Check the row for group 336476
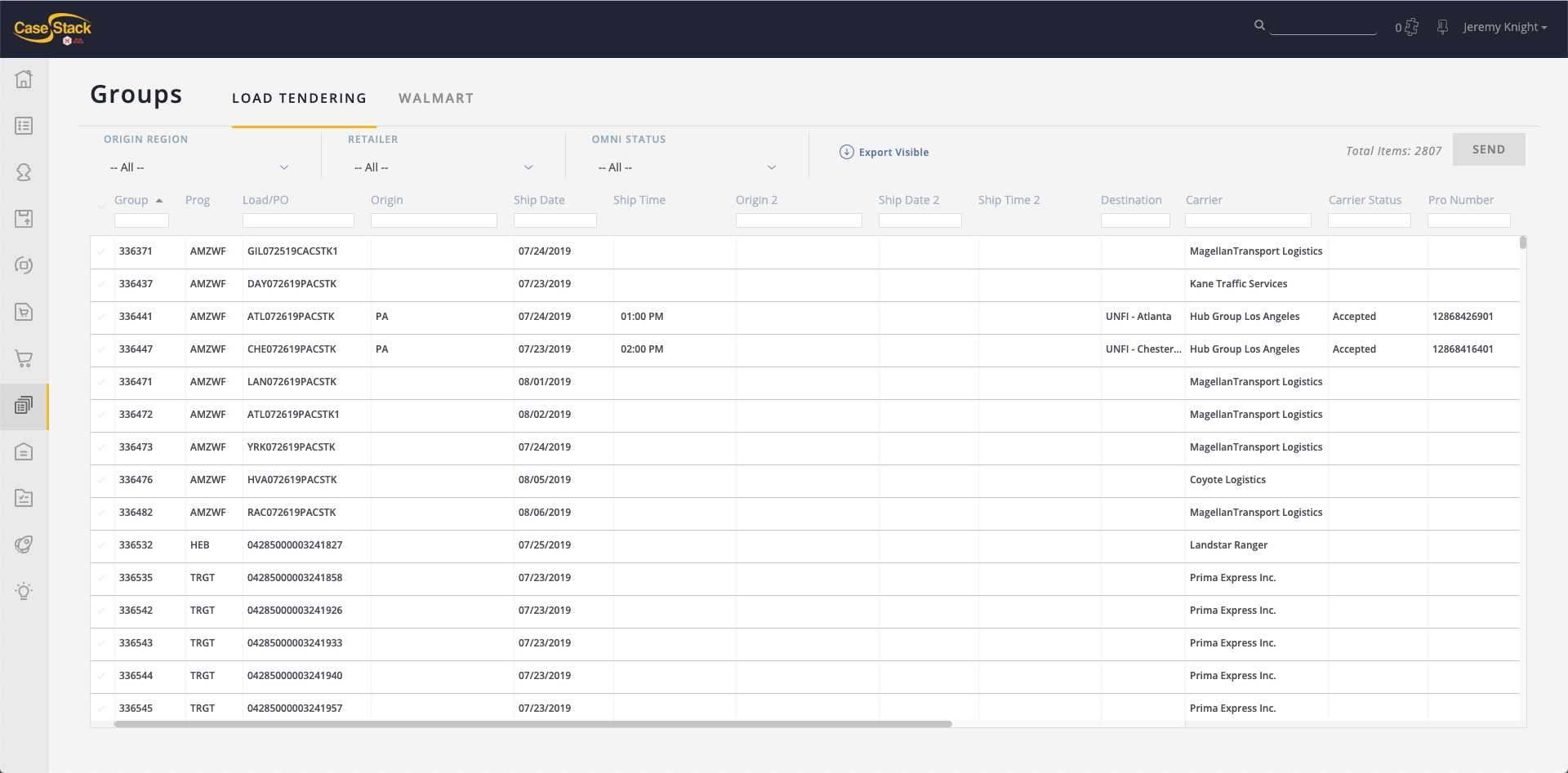Viewport: 1568px width, 773px height. click(x=101, y=480)
